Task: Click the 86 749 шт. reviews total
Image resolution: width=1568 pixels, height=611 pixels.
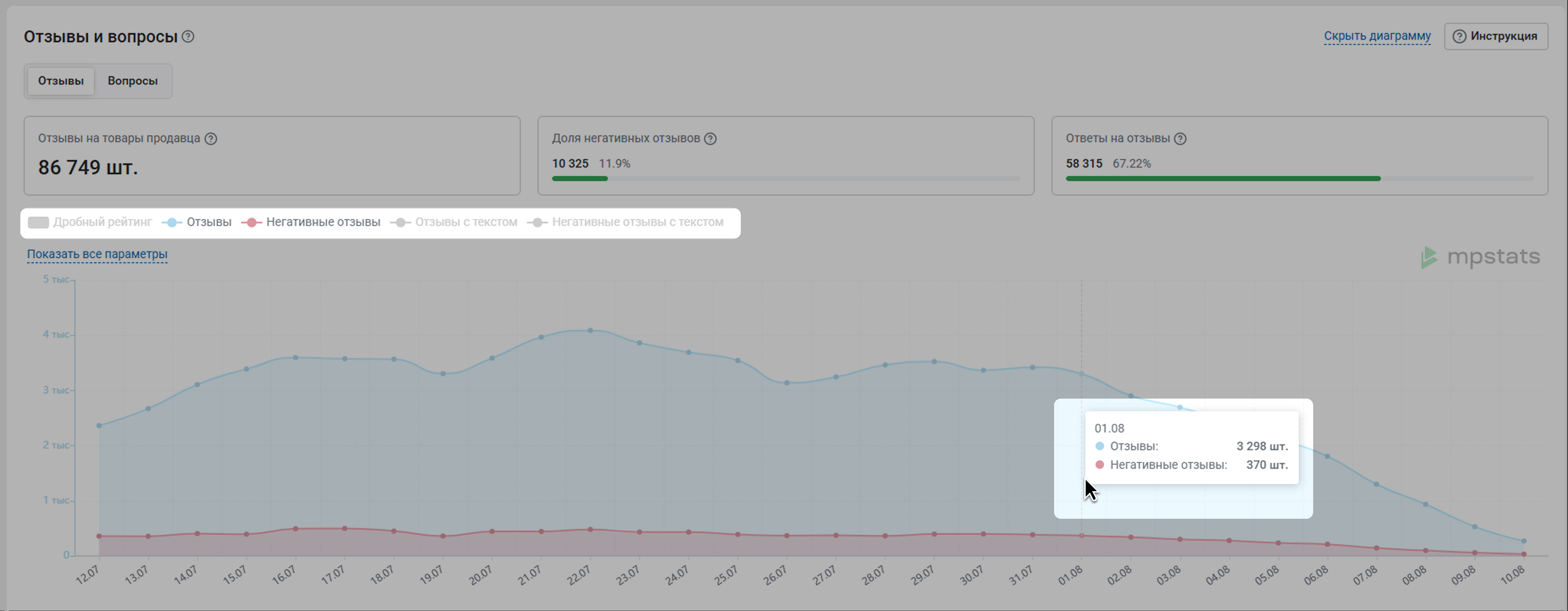Action: click(x=88, y=167)
